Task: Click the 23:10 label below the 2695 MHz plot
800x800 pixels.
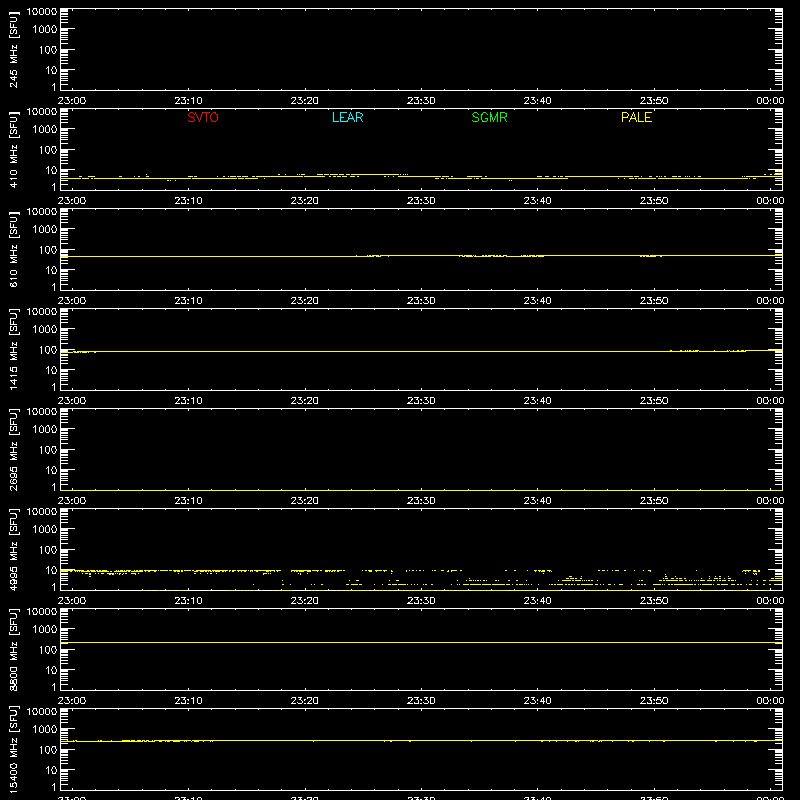Action: (x=188, y=501)
